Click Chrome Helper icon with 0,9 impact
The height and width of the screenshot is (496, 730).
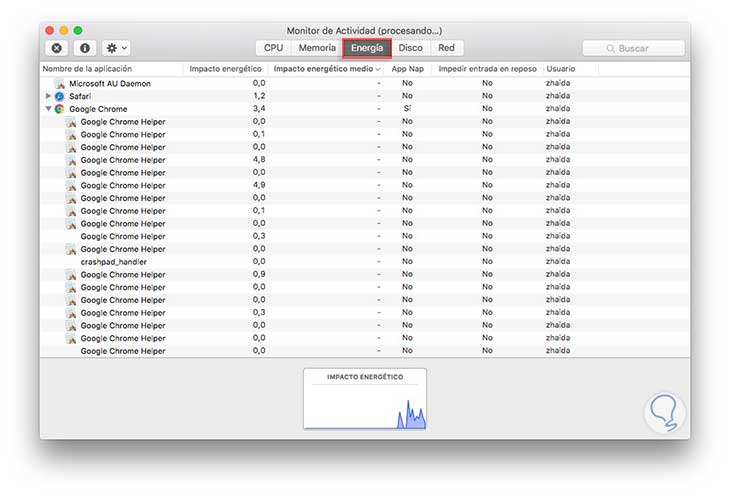tap(71, 275)
